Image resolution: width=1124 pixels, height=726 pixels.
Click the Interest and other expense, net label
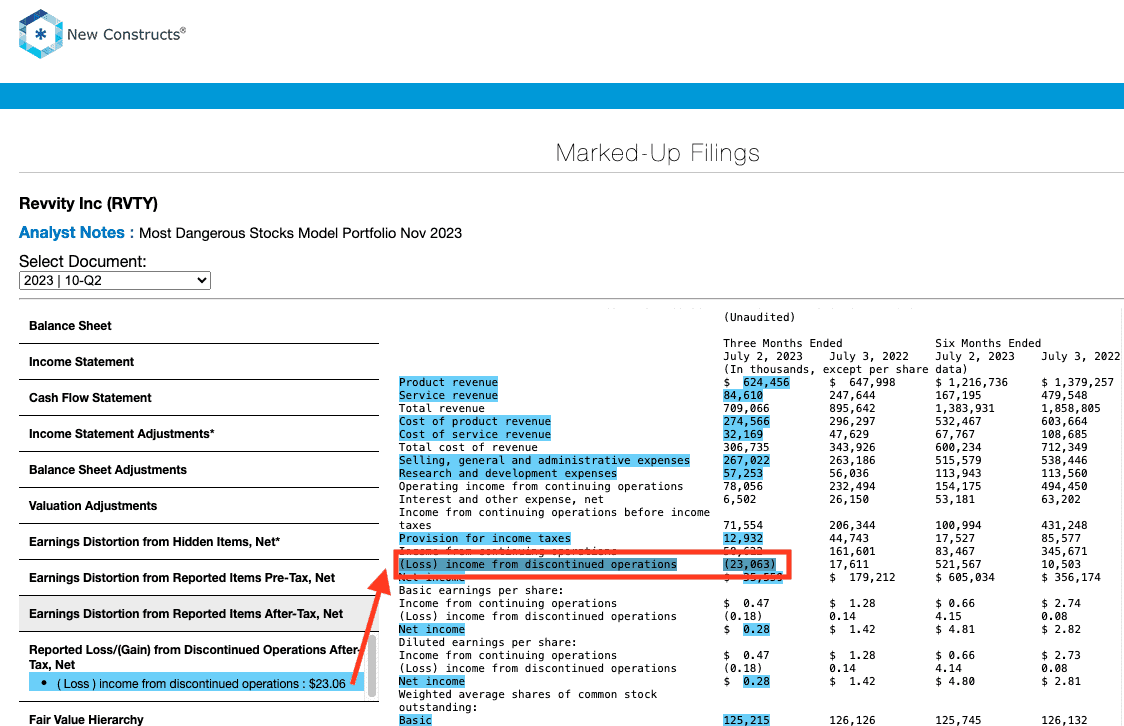(x=501, y=500)
